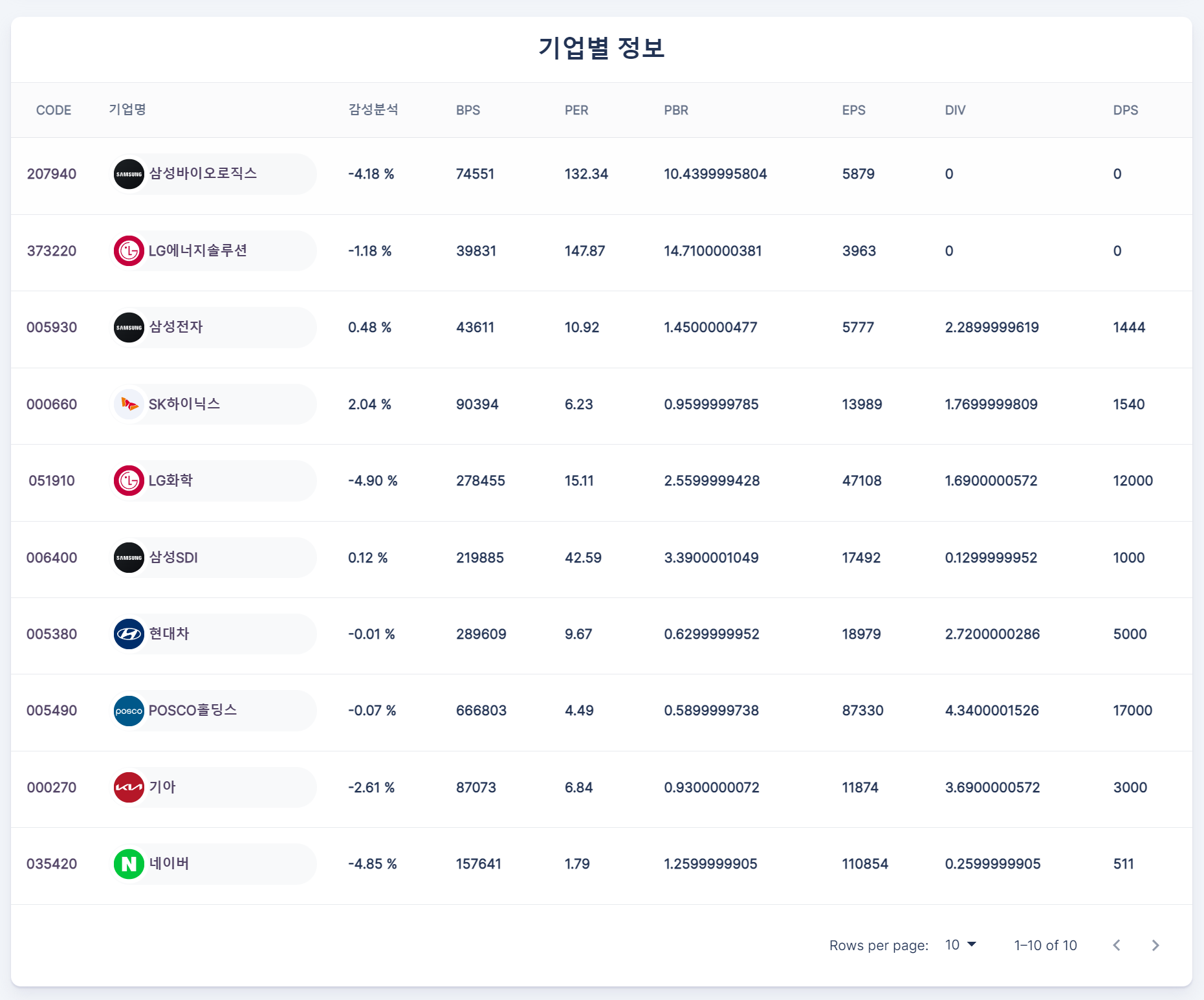Screen dimensions: 1204x1000
Task: Click the LG화학 logo icon
Action: pyautogui.click(x=129, y=480)
